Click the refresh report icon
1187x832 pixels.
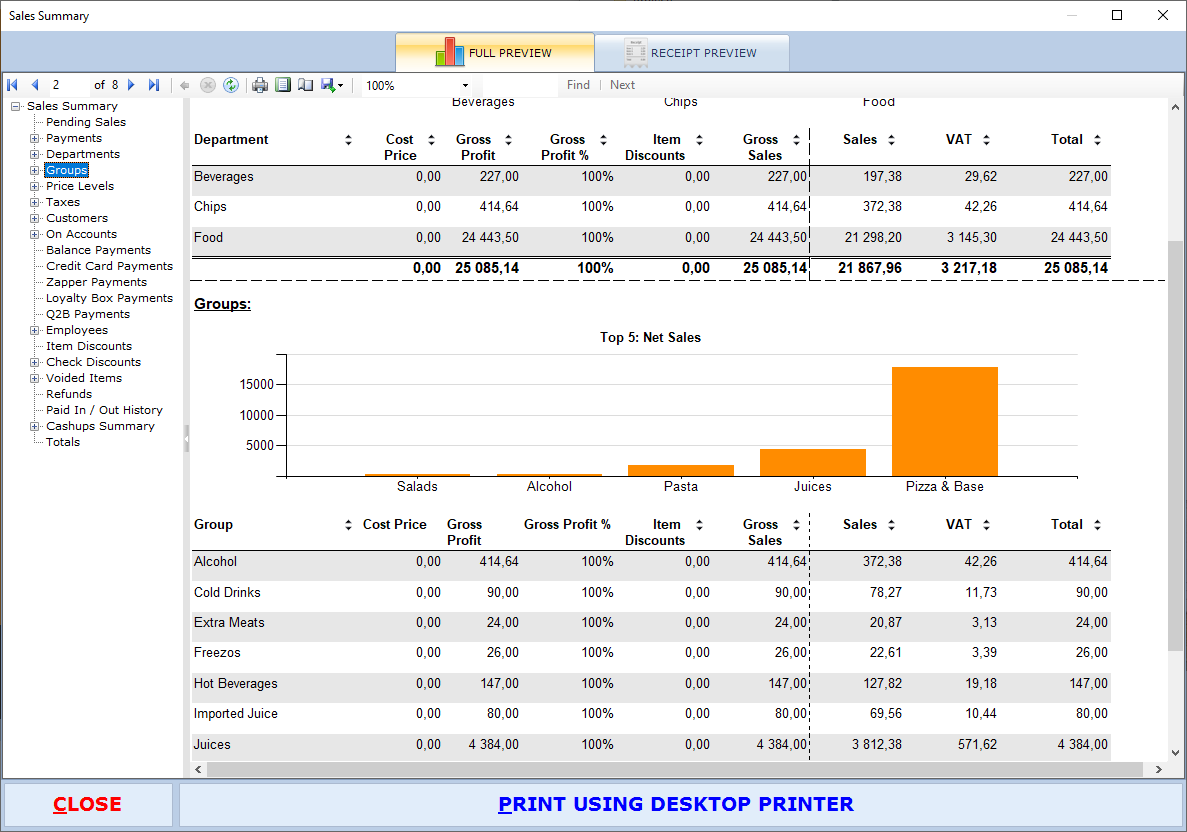[231, 86]
